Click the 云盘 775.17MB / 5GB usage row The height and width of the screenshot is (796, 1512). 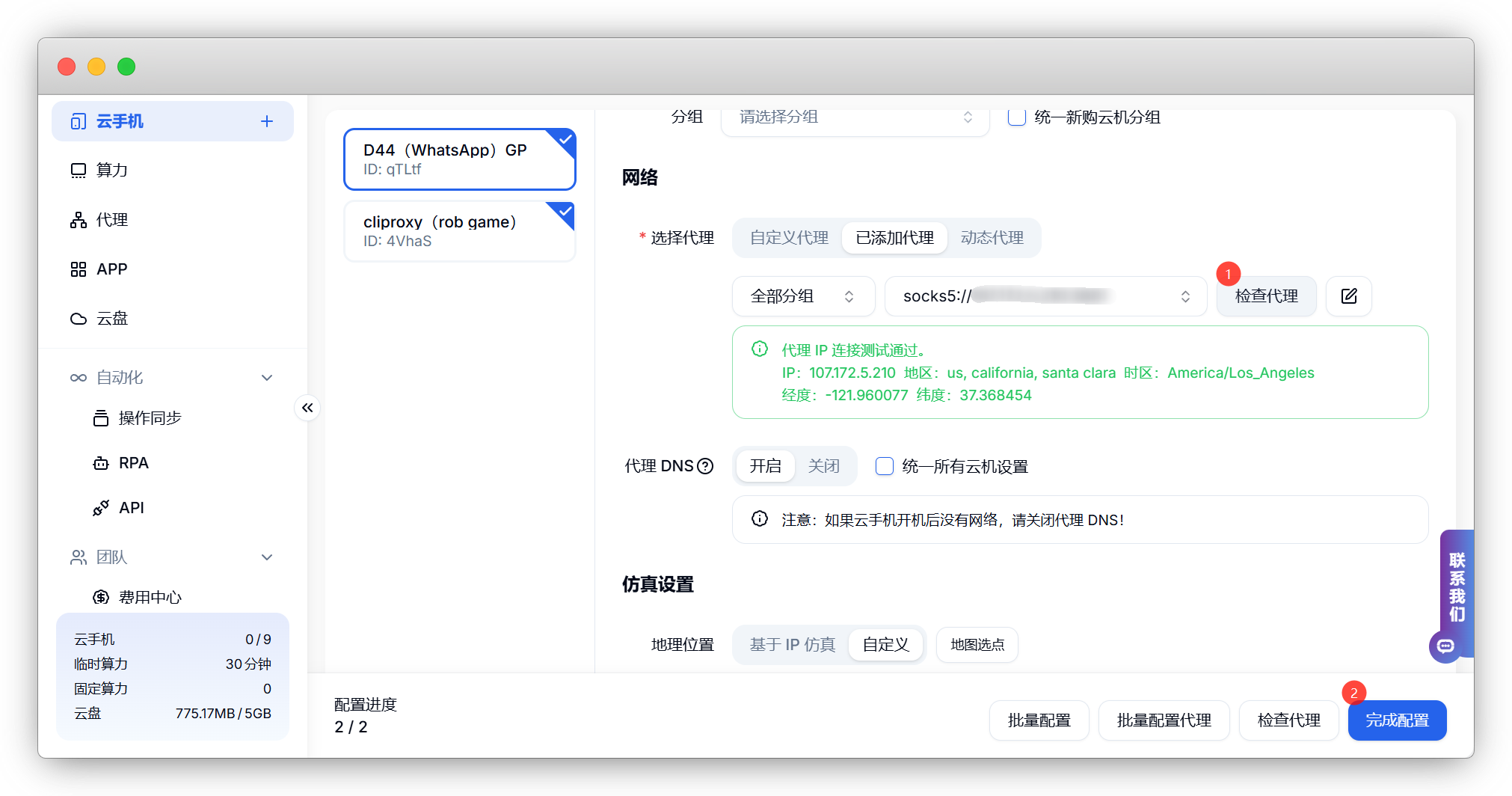[173, 714]
